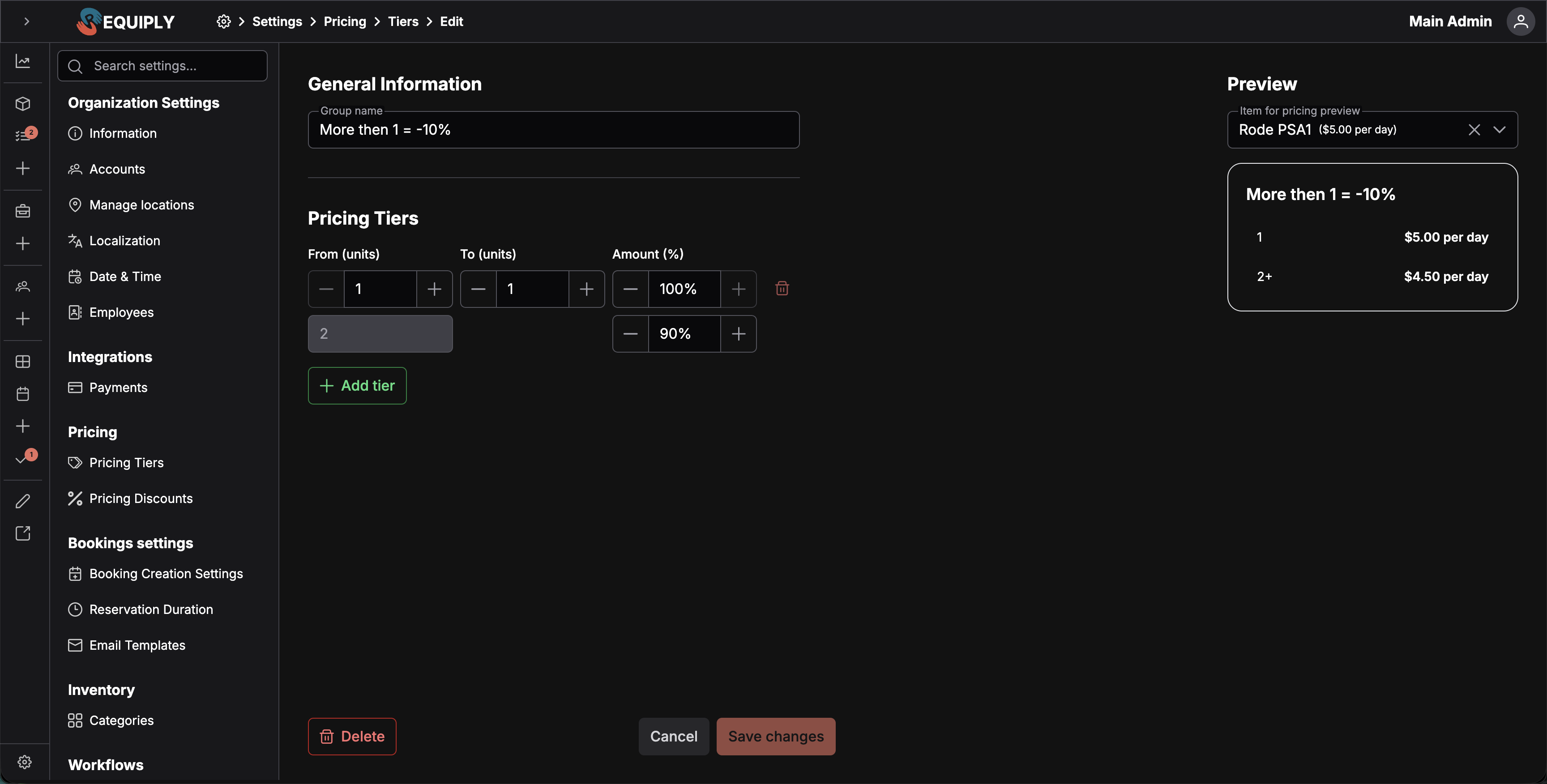Go to Pricing in the breadcrumb
The height and width of the screenshot is (784, 1547).
coord(345,21)
